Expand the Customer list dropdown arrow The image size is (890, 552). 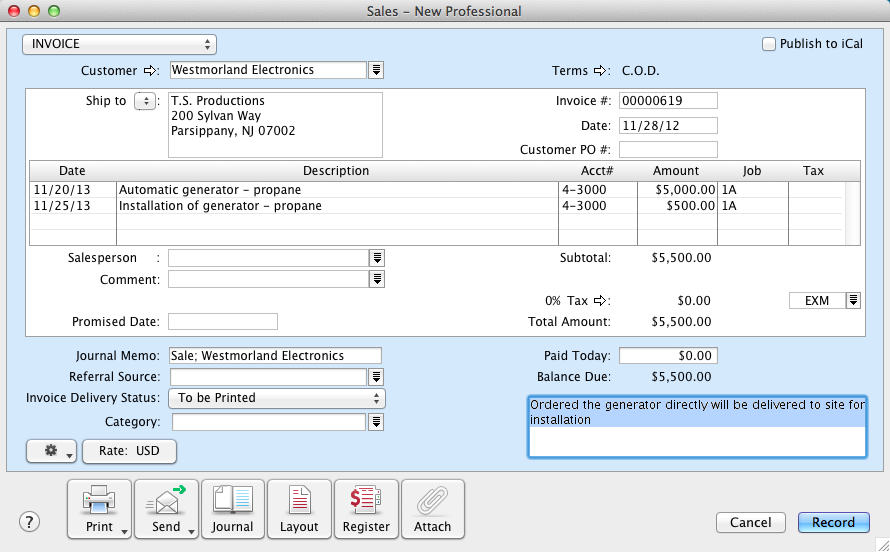(376, 70)
